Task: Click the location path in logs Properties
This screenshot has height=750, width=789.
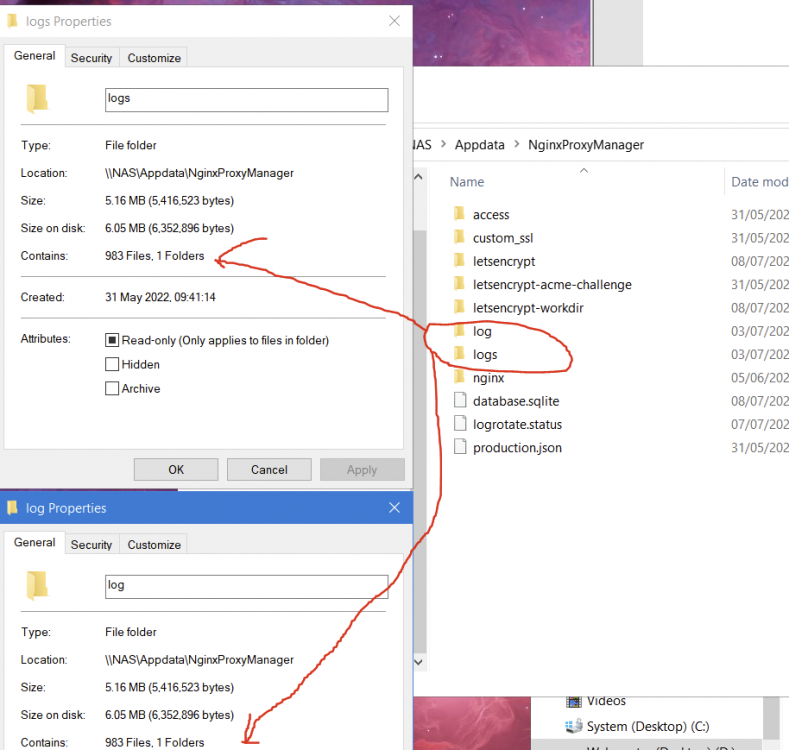Action: click(199, 173)
